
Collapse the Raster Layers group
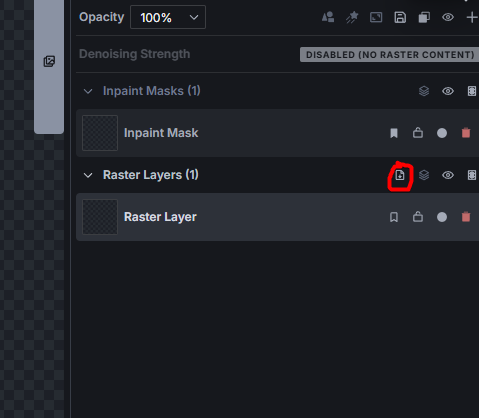[x=88, y=175]
